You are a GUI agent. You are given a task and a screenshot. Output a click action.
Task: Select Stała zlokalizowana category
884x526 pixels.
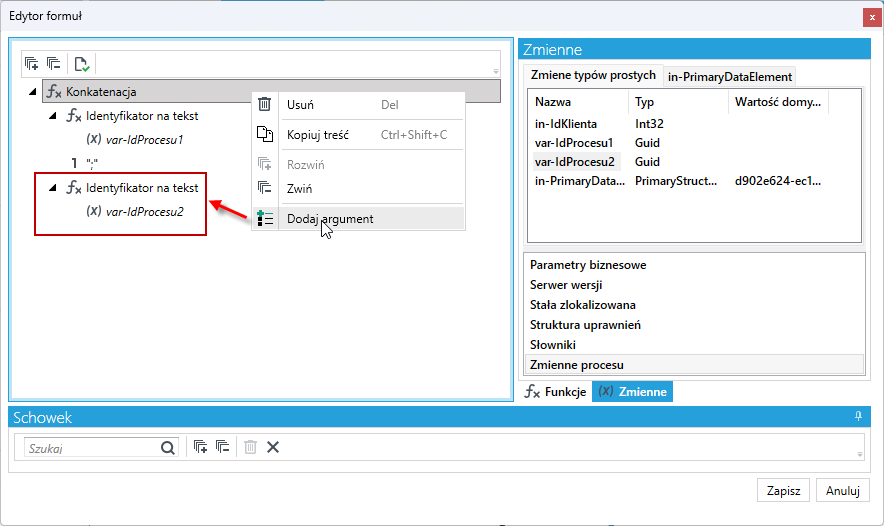click(694, 305)
